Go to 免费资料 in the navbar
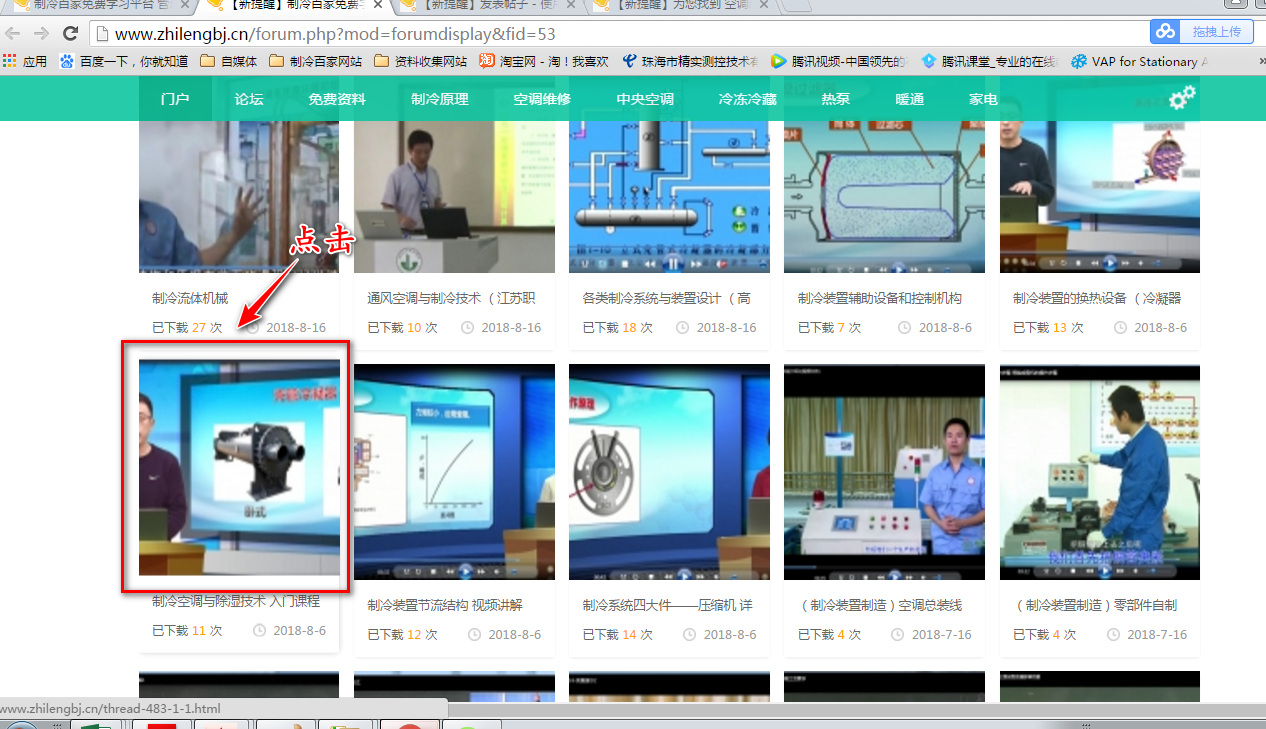The width and height of the screenshot is (1266, 729). point(337,99)
